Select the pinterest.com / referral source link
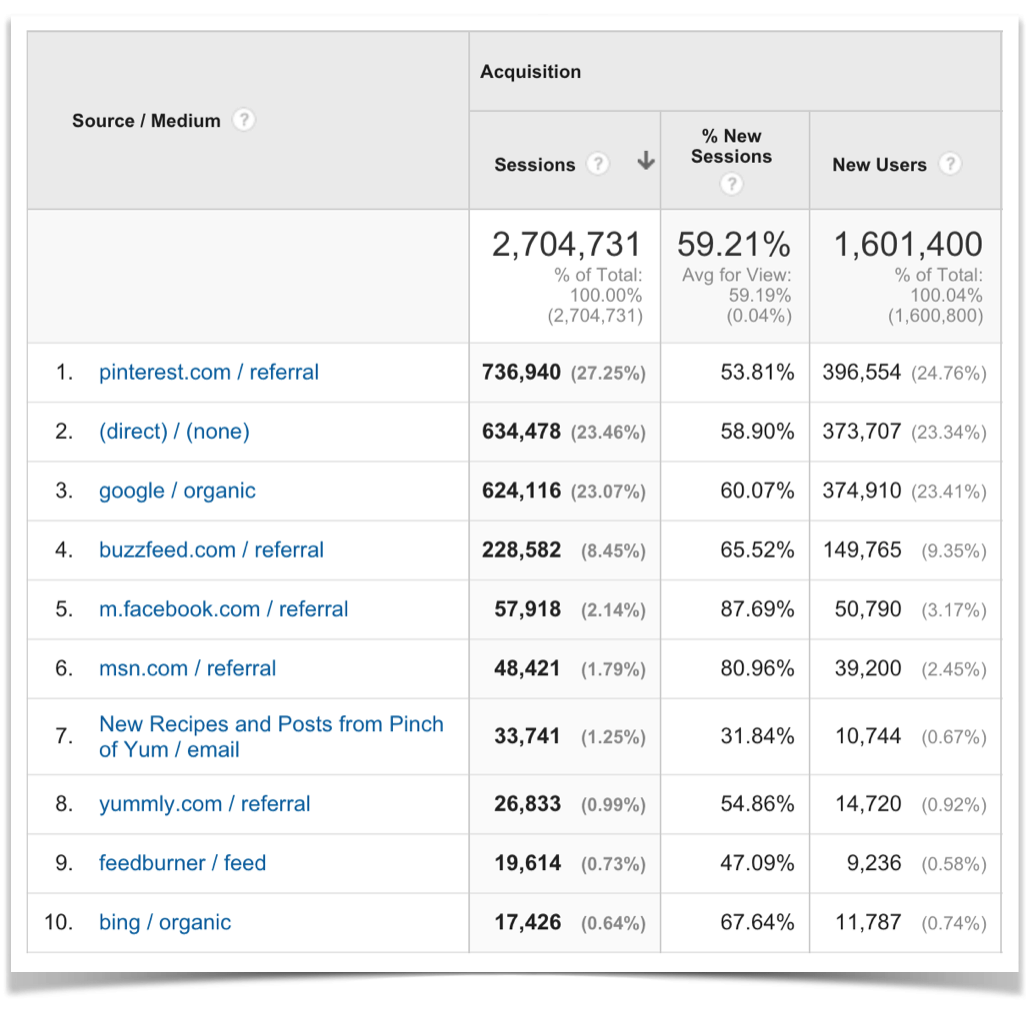The height and width of the screenshot is (1010, 1032). pyautogui.click(x=208, y=372)
